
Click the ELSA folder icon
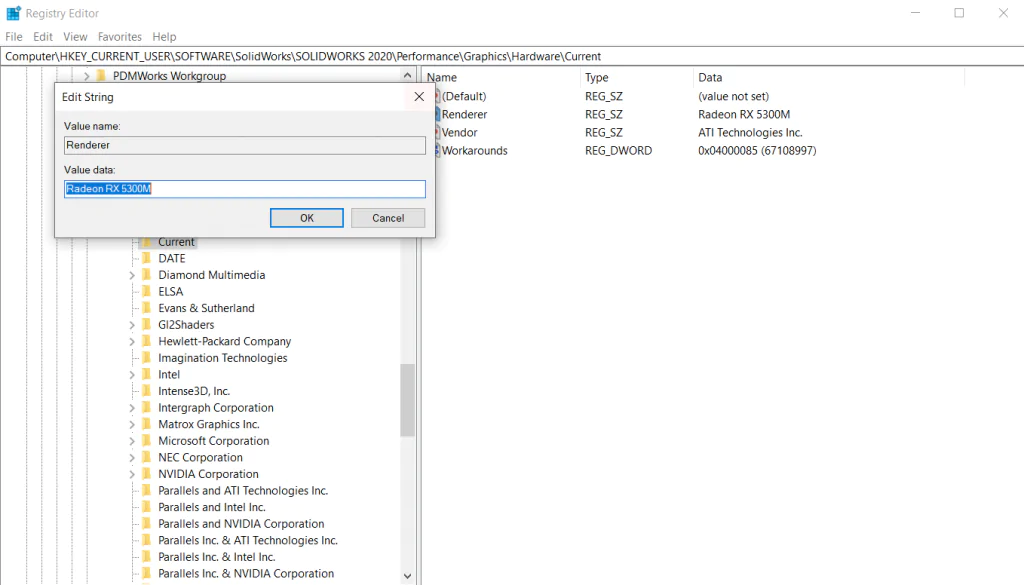pos(146,291)
